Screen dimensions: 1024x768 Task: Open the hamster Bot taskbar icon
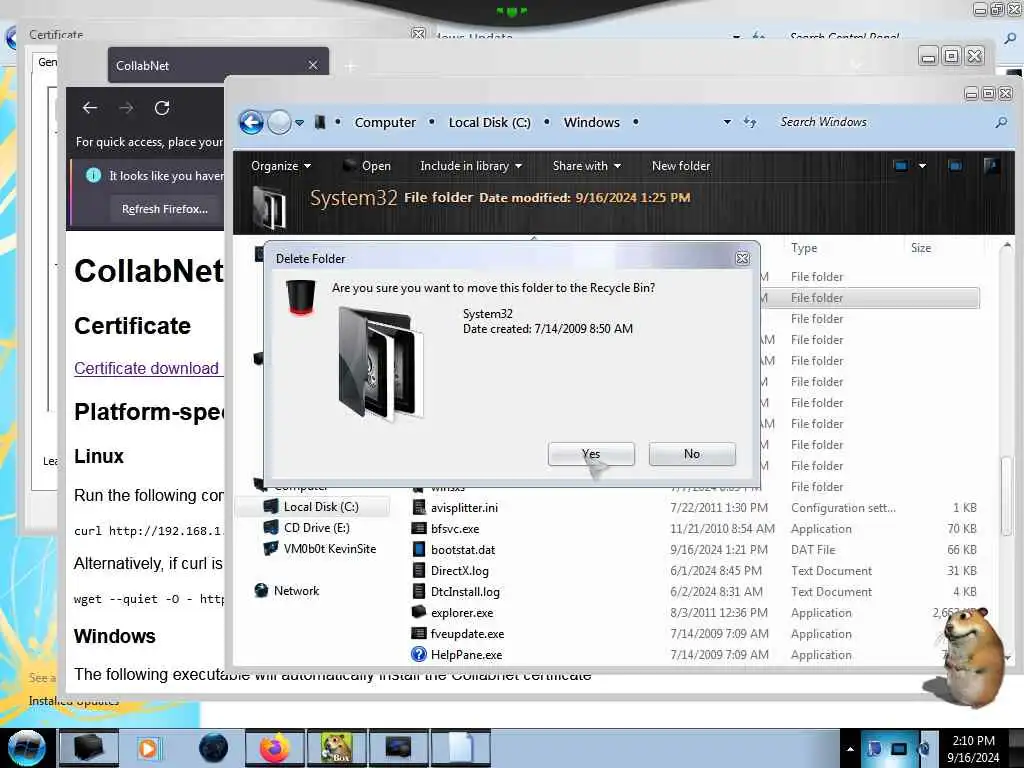point(336,748)
